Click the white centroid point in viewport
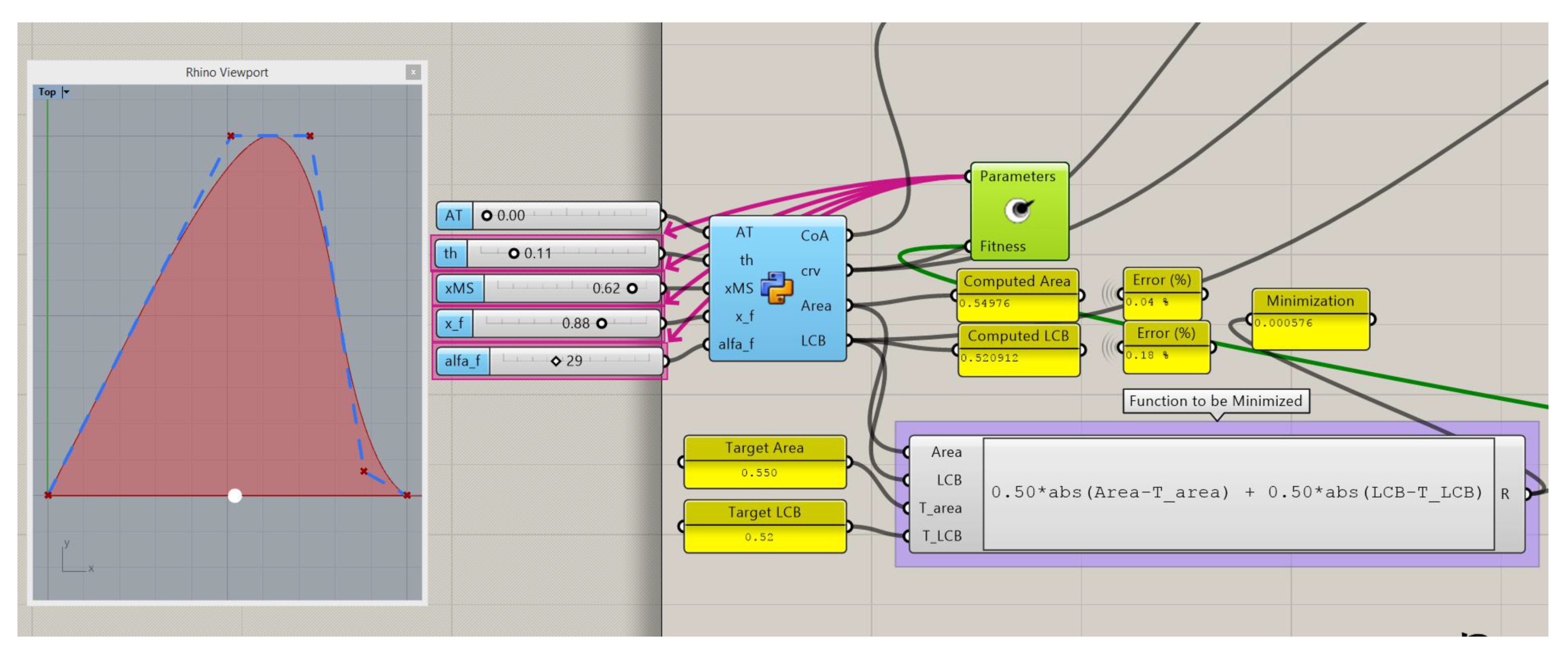This screenshot has width=1568, height=659. coord(235,495)
